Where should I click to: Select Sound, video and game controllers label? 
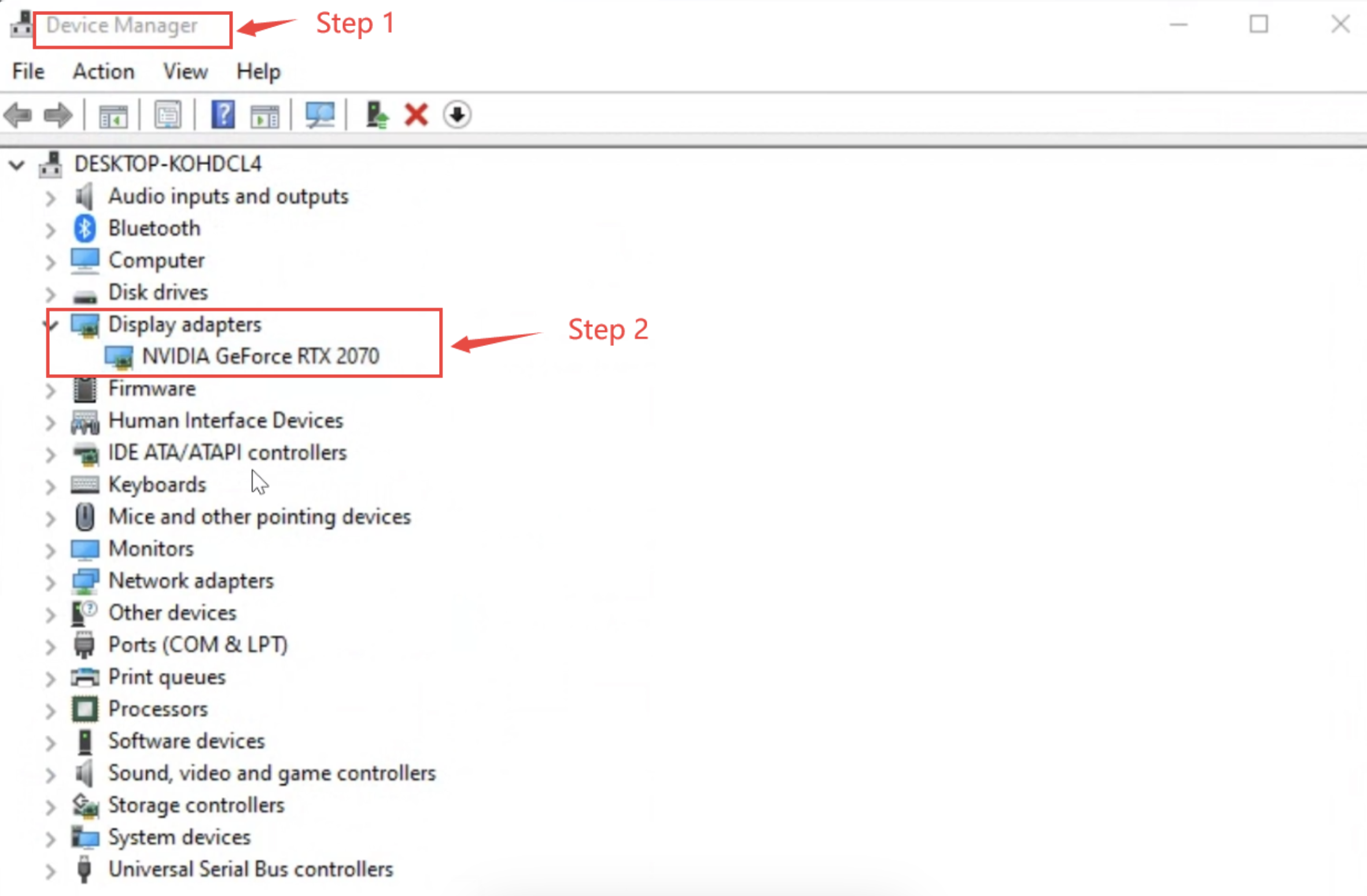[x=272, y=774]
